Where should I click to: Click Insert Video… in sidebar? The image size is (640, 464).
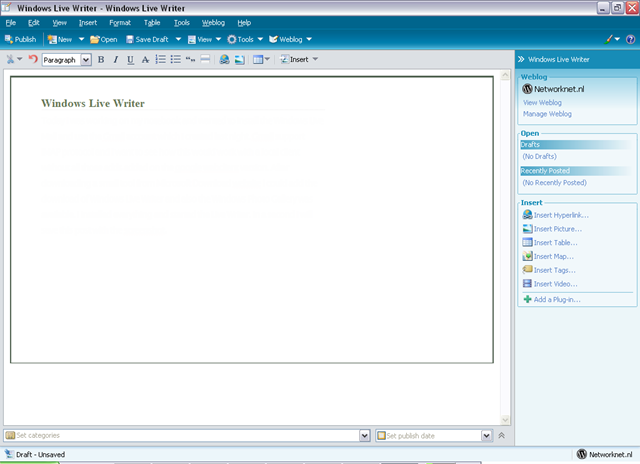click(550, 284)
